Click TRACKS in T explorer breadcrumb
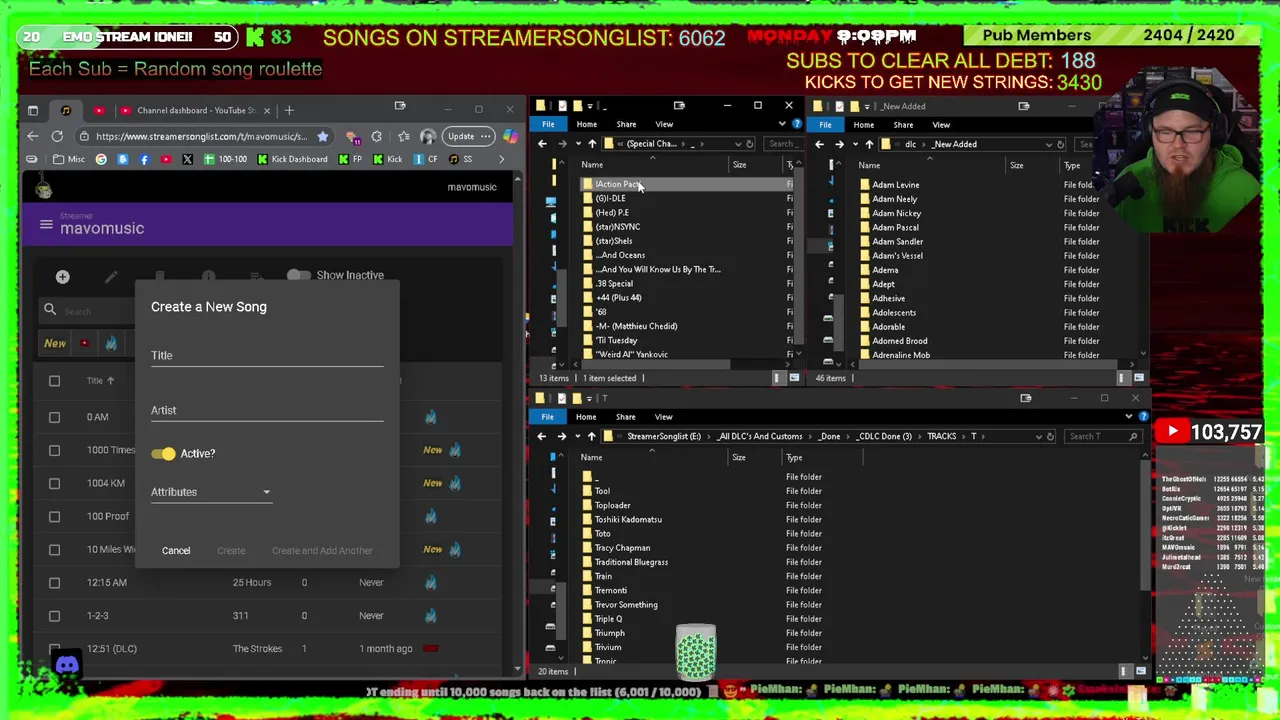Viewport: 1280px width, 720px height. (941, 436)
